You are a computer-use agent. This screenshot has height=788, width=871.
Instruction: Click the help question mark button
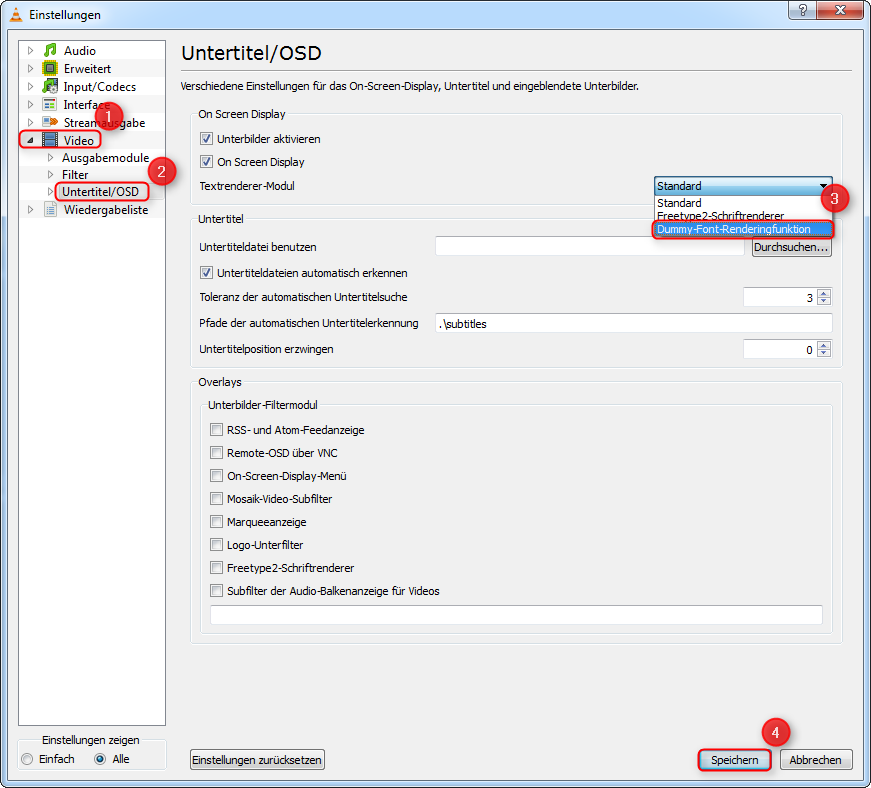803,10
